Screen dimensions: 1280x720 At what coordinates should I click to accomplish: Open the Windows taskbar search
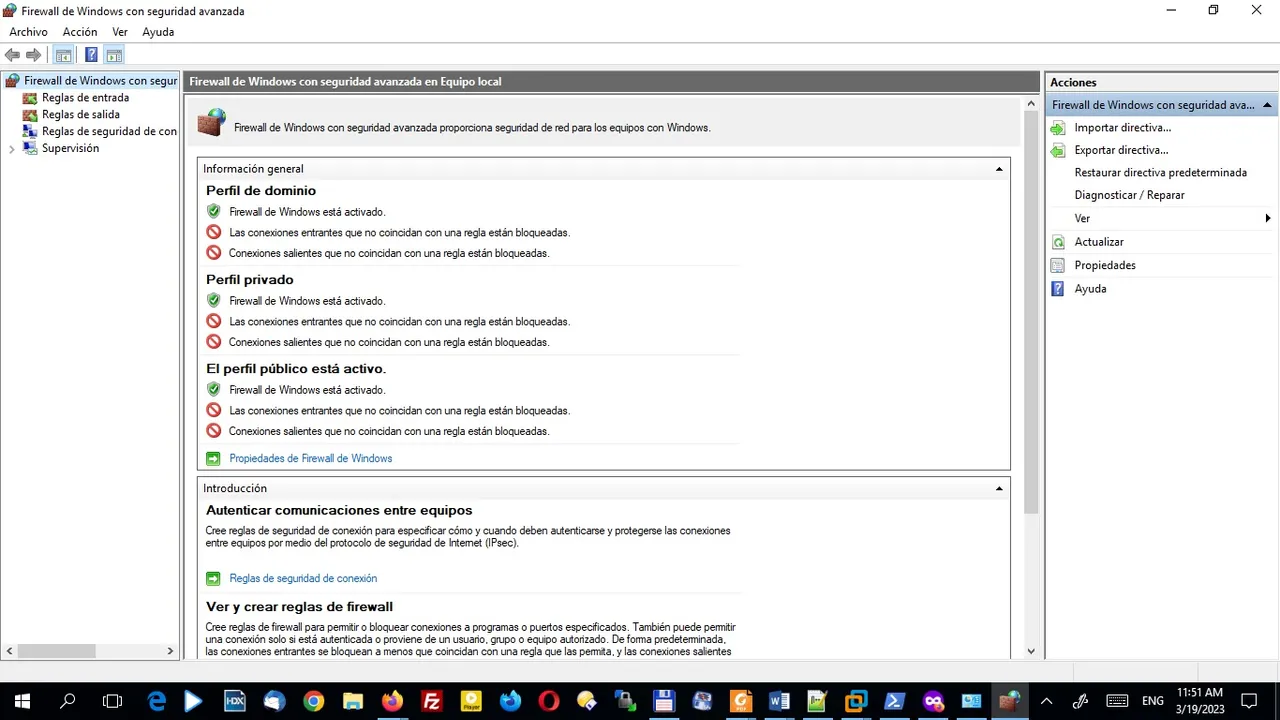[x=67, y=701]
